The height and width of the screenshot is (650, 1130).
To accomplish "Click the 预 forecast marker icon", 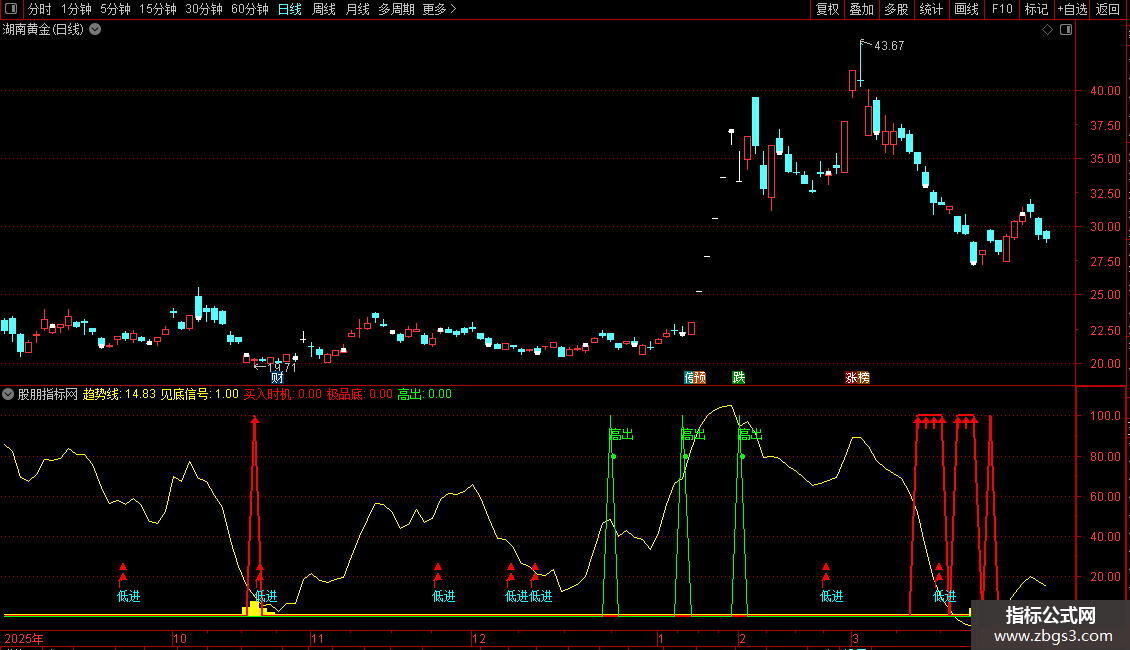I will tap(699, 378).
